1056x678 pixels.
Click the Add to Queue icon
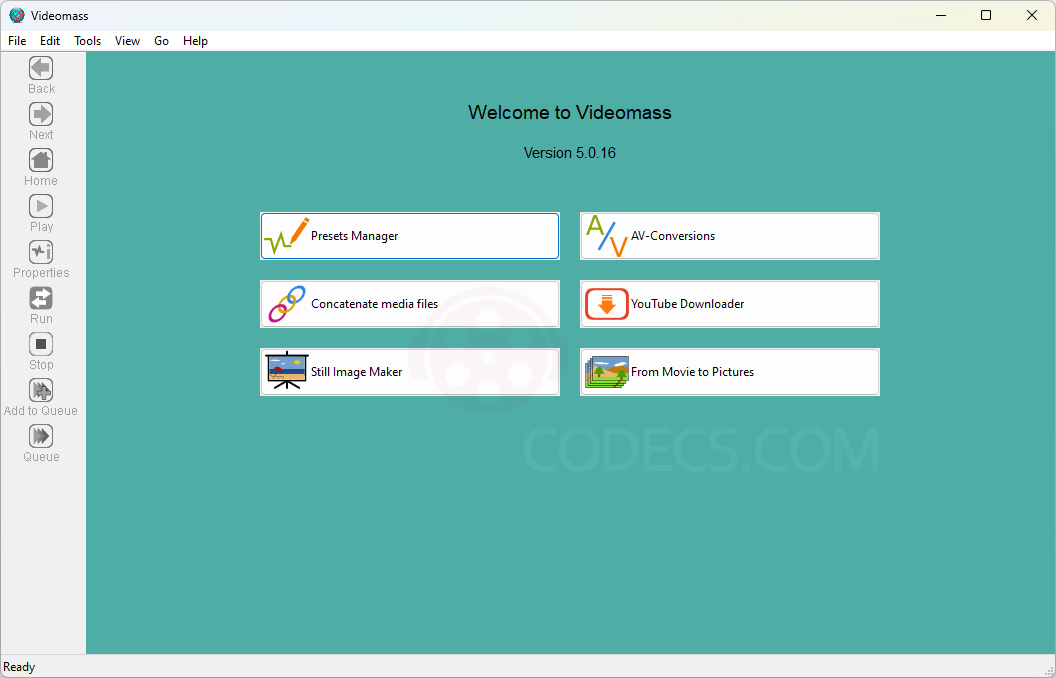click(x=41, y=390)
